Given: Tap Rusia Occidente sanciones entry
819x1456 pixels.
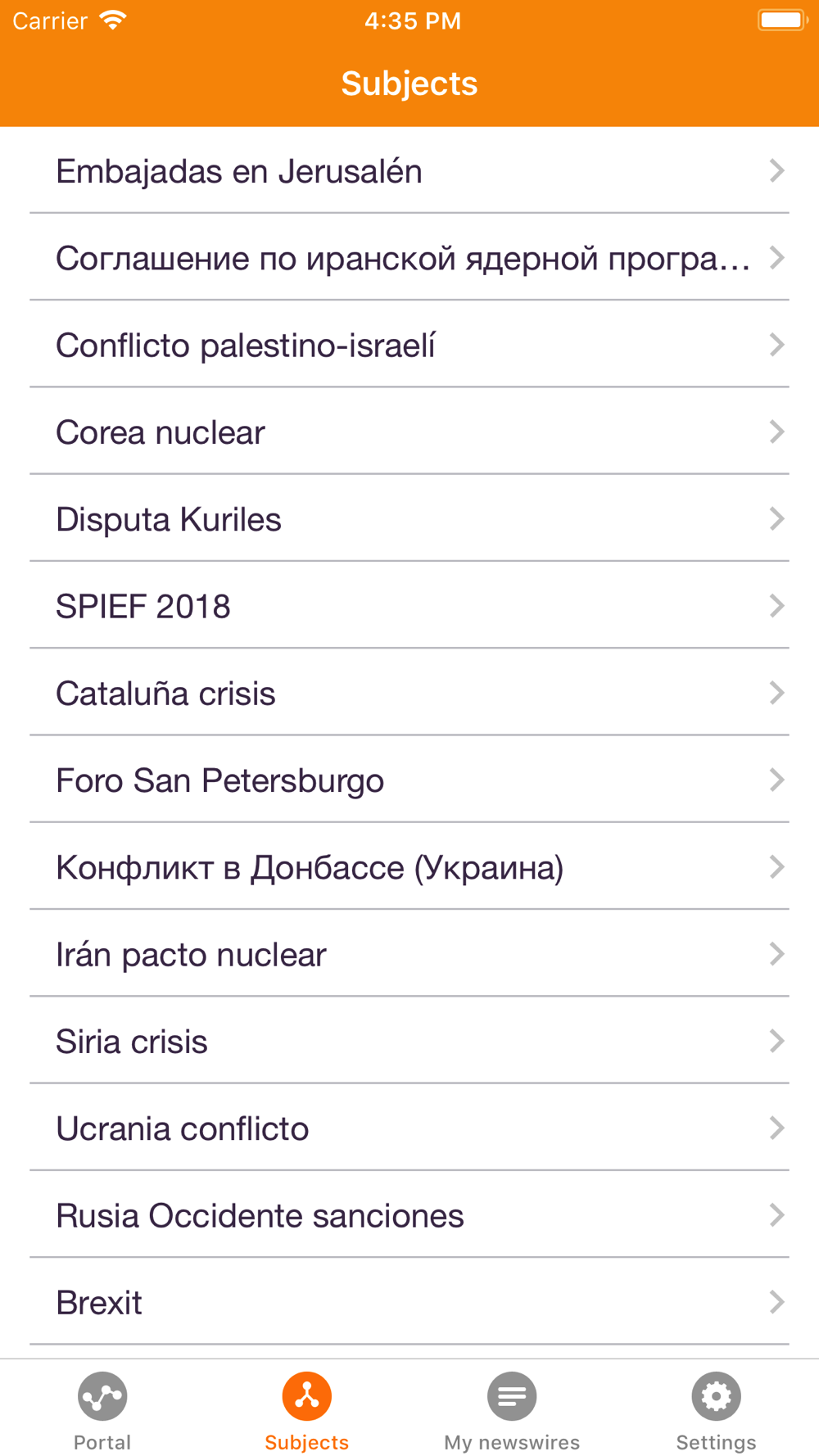Looking at the screenshot, I should [x=260, y=1215].
